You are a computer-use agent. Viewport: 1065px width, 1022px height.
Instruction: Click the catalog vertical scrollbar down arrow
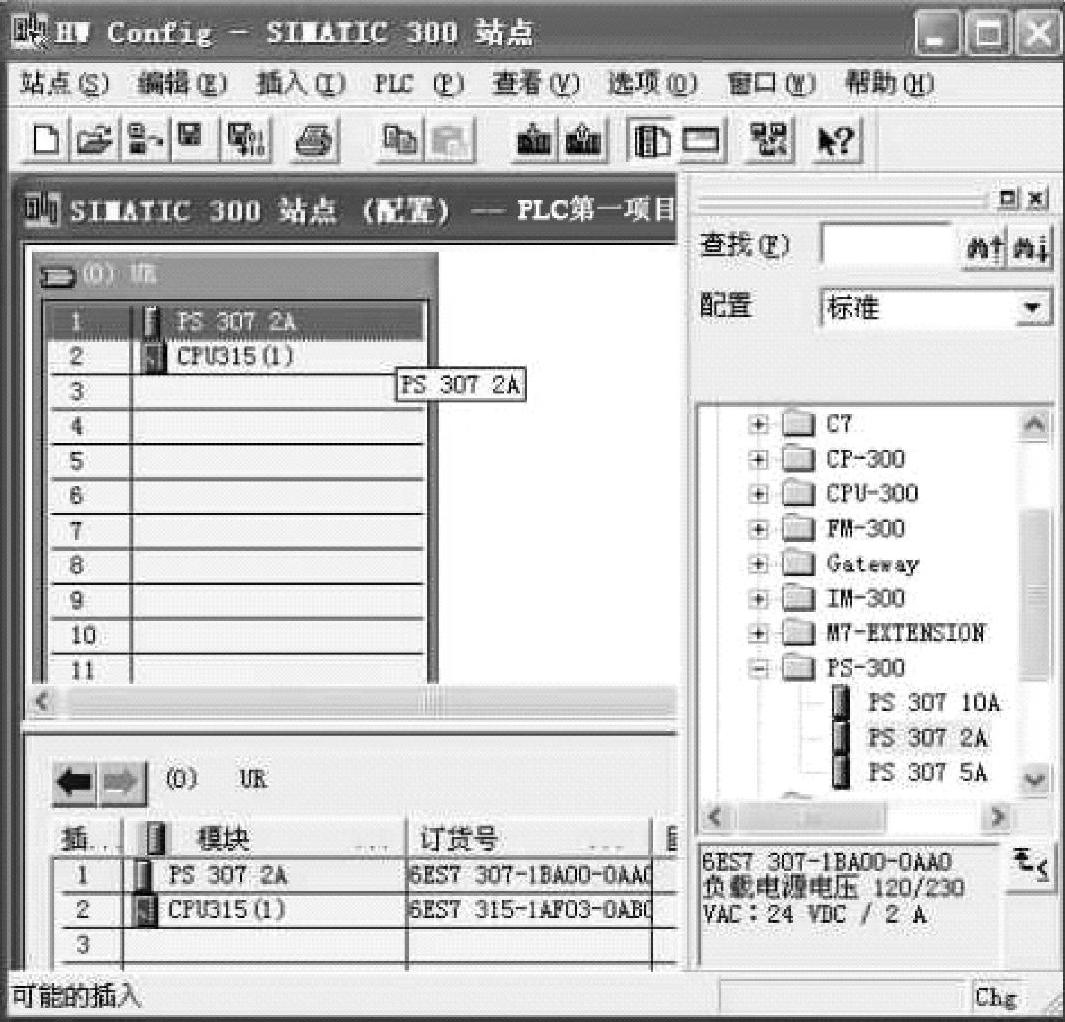[x=1034, y=778]
